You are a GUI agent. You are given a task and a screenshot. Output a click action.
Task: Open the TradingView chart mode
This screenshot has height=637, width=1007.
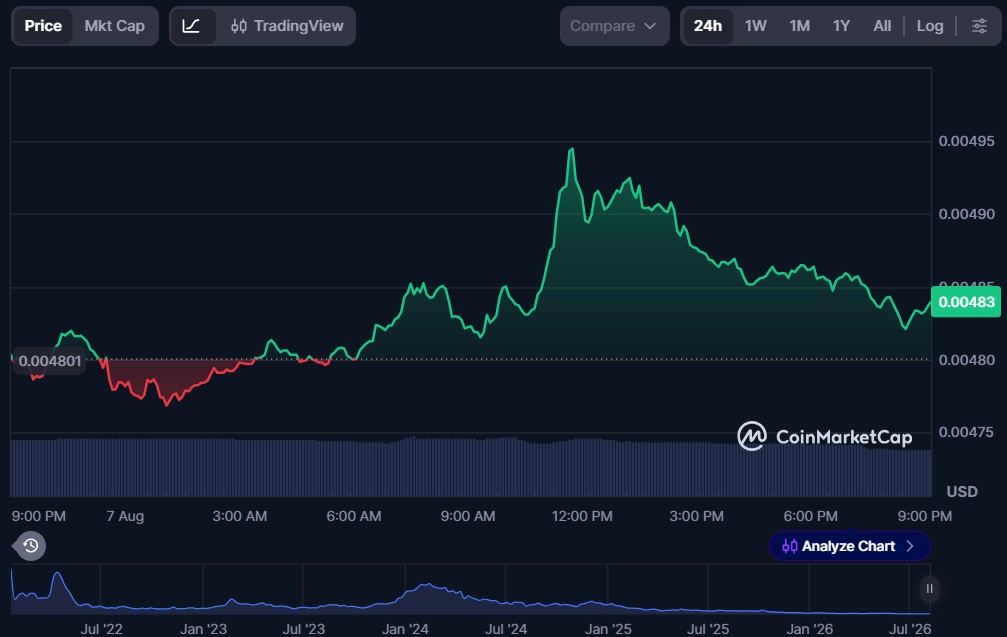pyautogui.click(x=287, y=26)
